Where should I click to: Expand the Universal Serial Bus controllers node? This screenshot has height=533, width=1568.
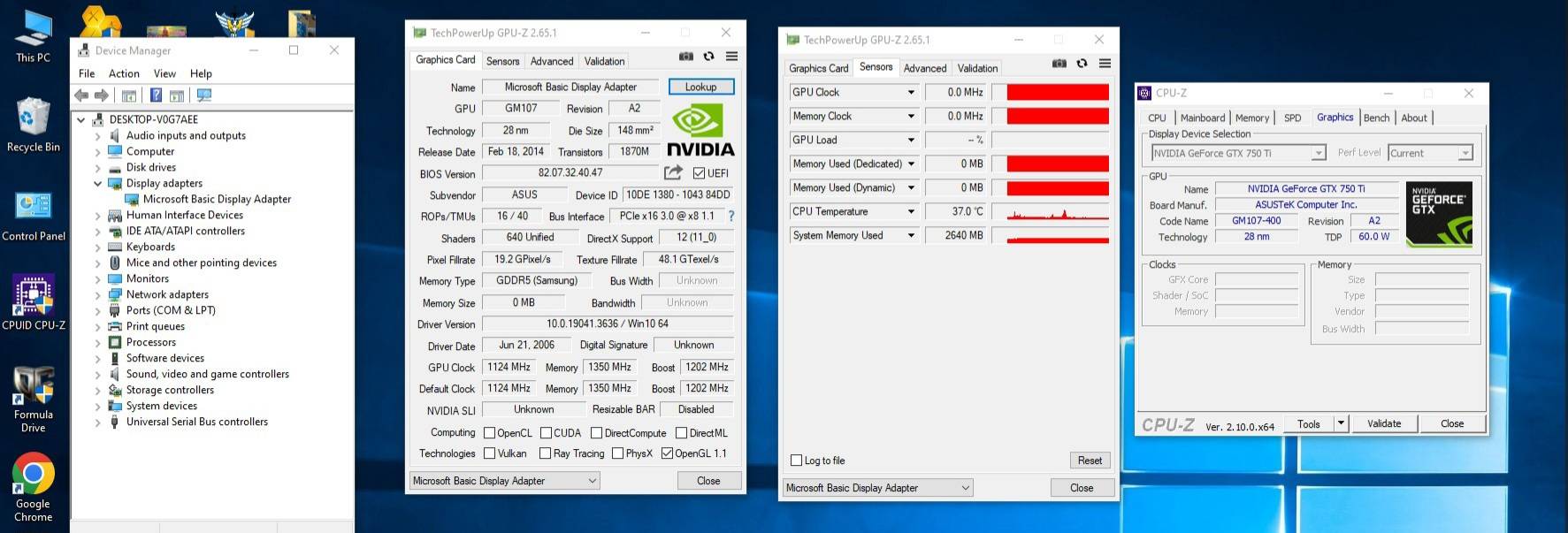click(x=97, y=422)
